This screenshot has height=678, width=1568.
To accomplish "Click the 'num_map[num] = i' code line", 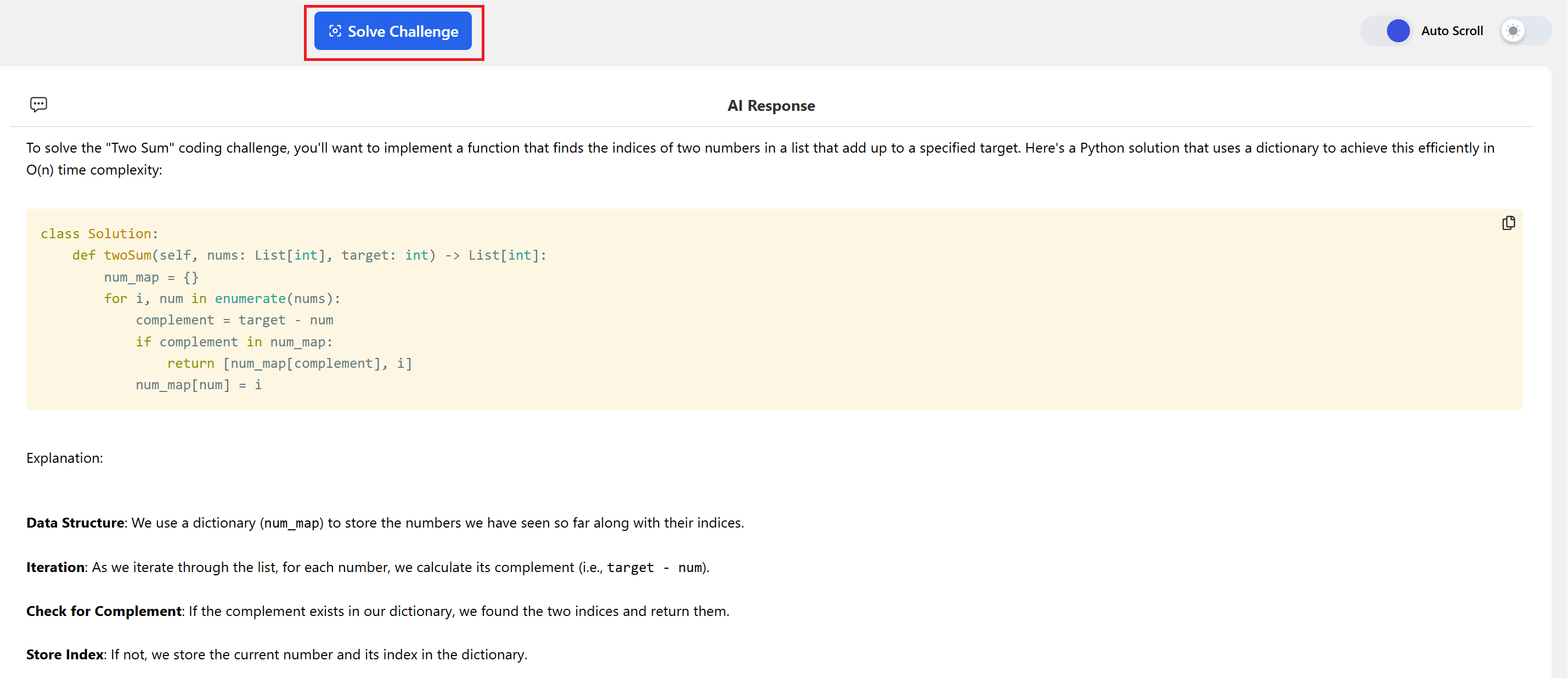I will coord(199,385).
